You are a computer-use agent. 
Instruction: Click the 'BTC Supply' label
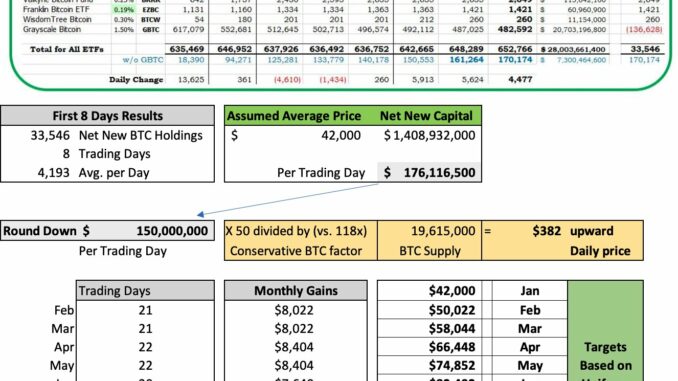430,251
